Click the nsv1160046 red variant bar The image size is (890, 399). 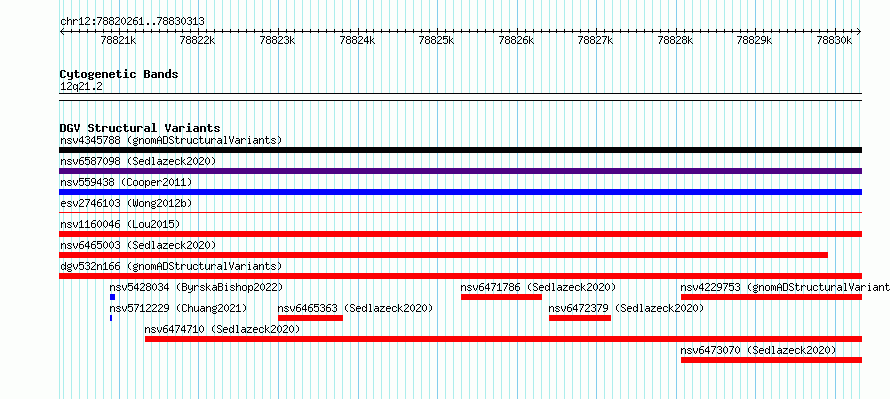pyautogui.click(x=460, y=234)
